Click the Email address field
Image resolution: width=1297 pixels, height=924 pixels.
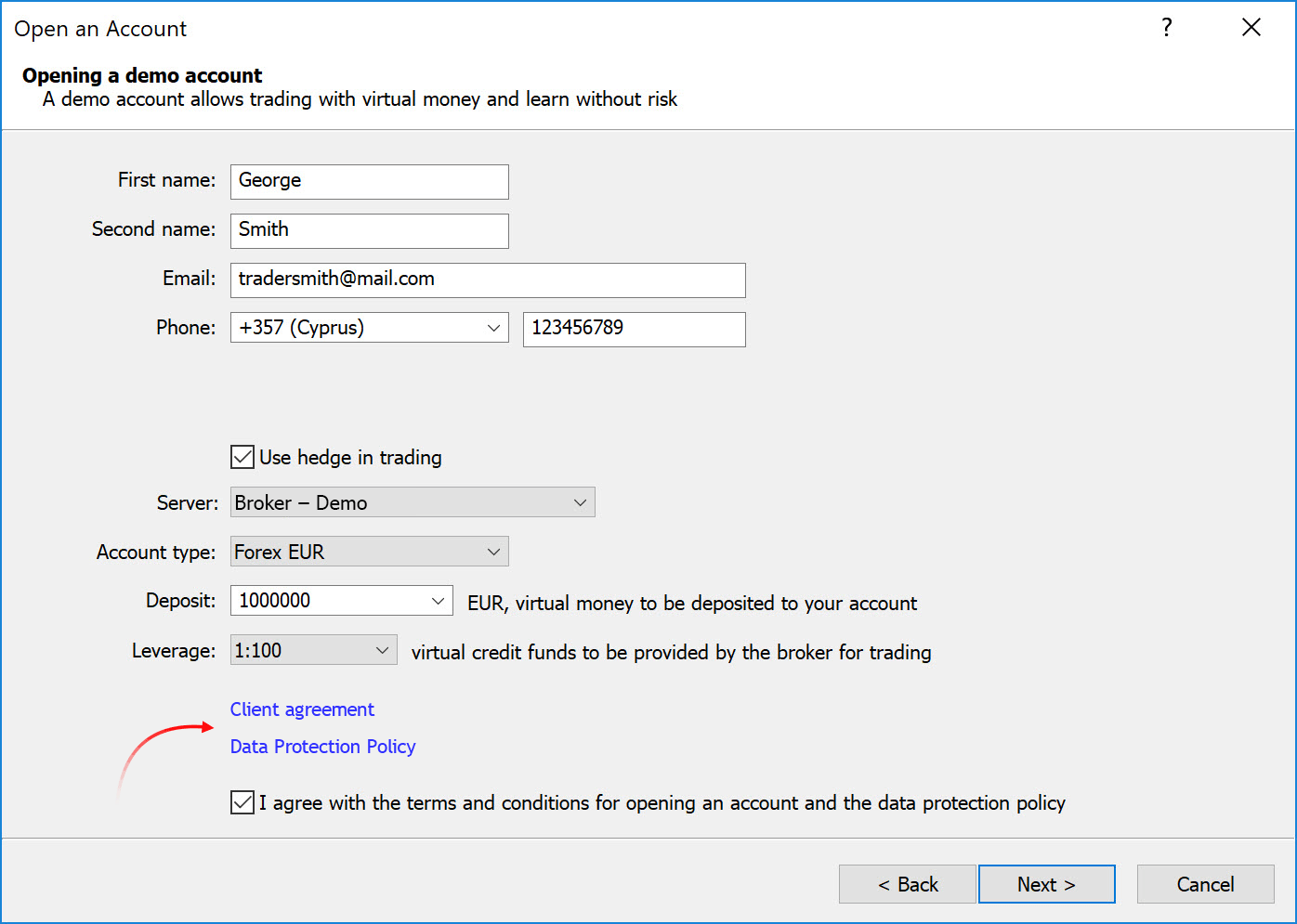coord(488,280)
